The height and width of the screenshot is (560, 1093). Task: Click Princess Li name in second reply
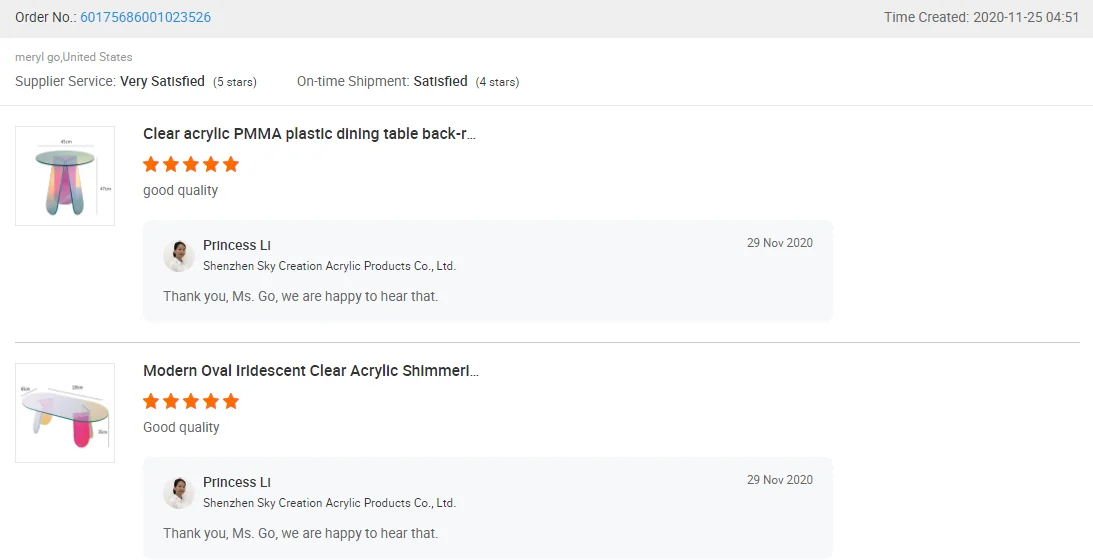pyautogui.click(x=237, y=482)
